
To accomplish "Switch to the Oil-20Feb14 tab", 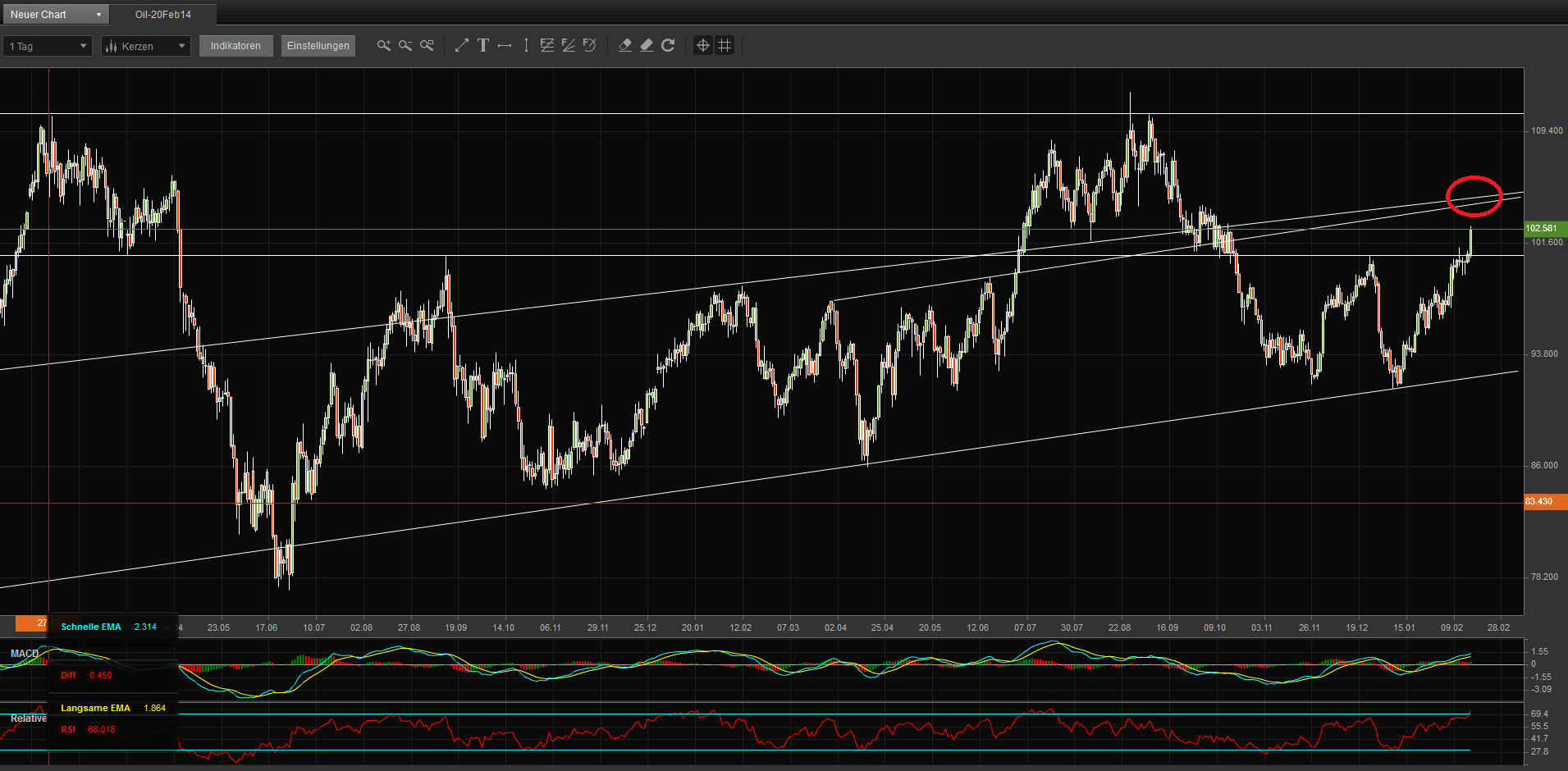I will 163,14.
